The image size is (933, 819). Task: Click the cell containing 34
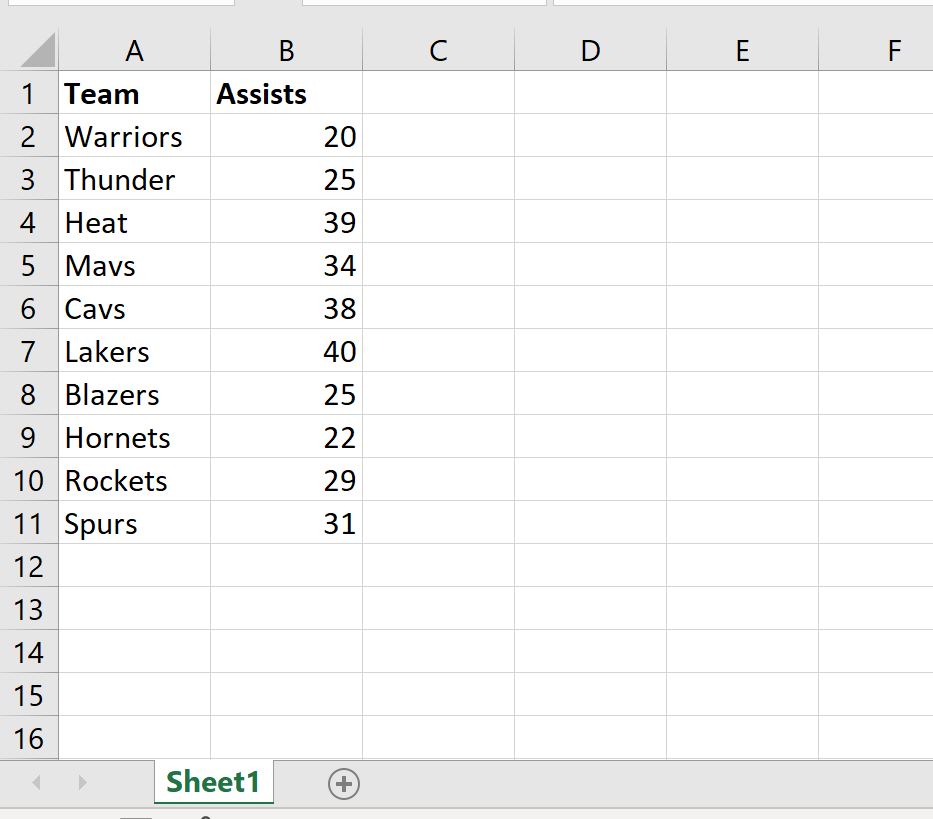286,266
